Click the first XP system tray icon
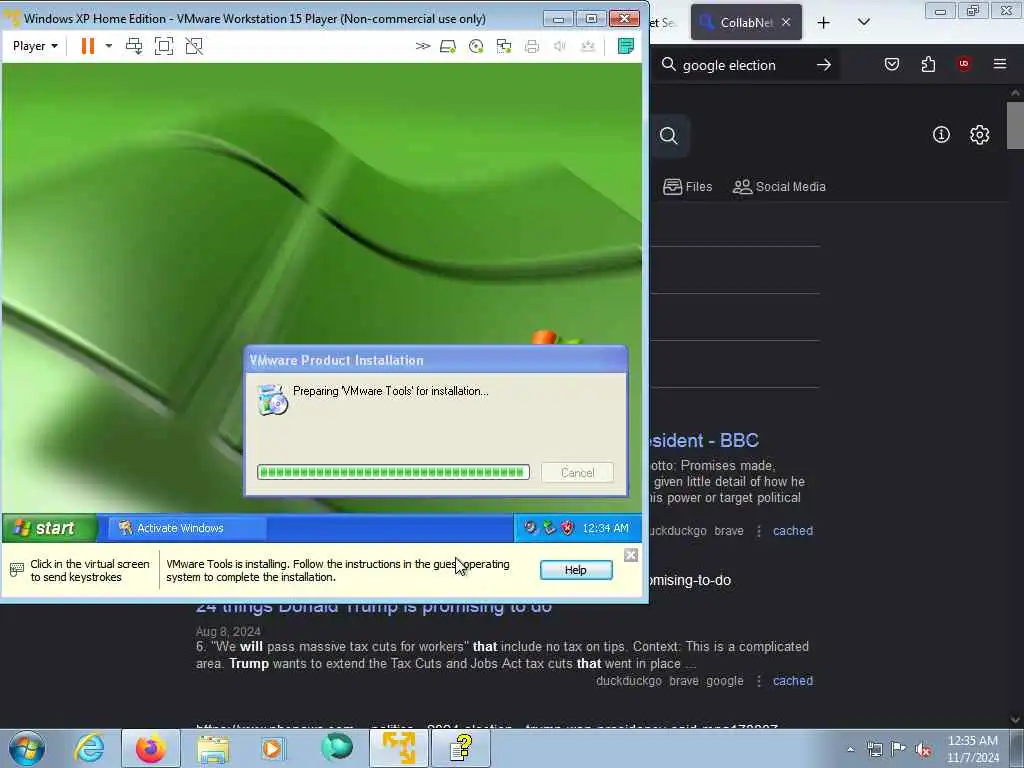This screenshot has height=768, width=1024. (530, 528)
